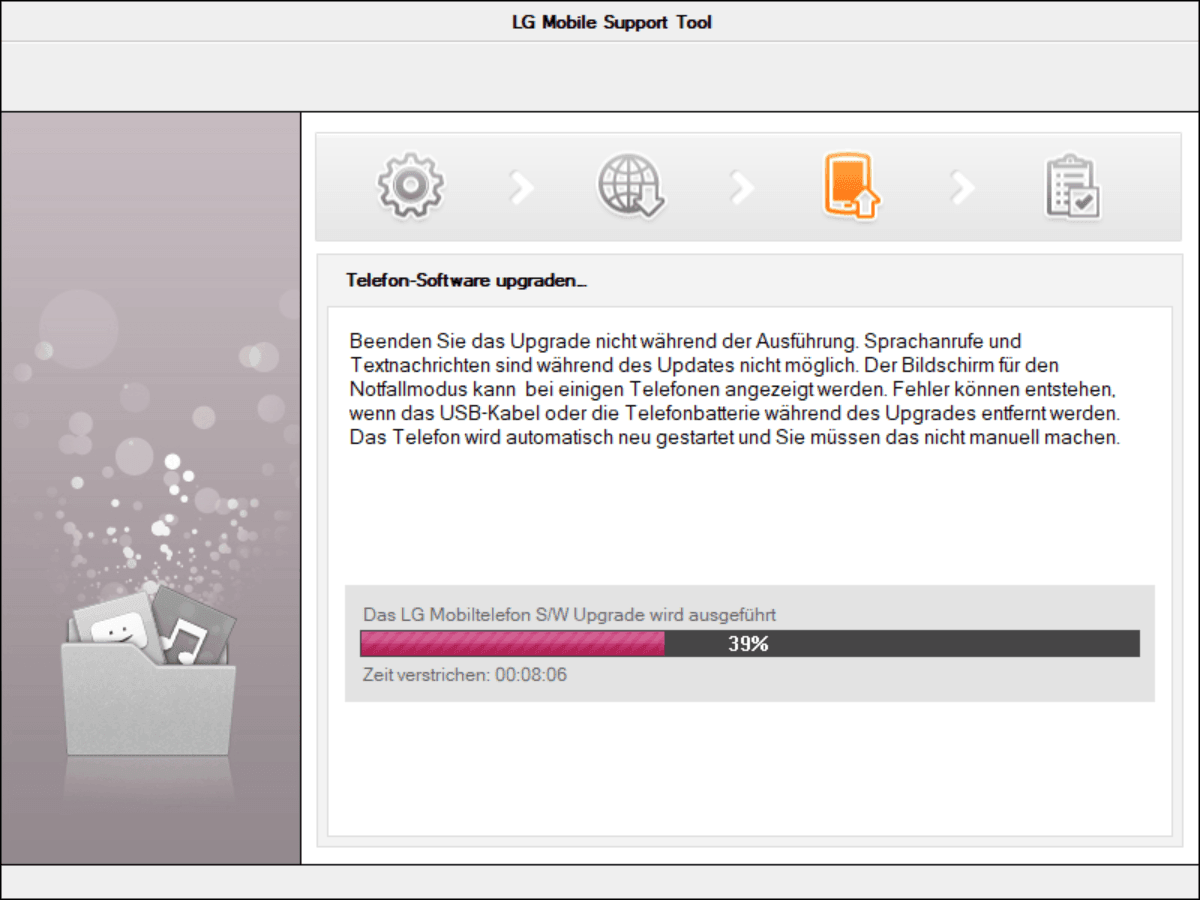This screenshot has height=900, width=1200.
Task: Select the "Telefon-Software upgraden..." heading
Action: (x=466, y=281)
